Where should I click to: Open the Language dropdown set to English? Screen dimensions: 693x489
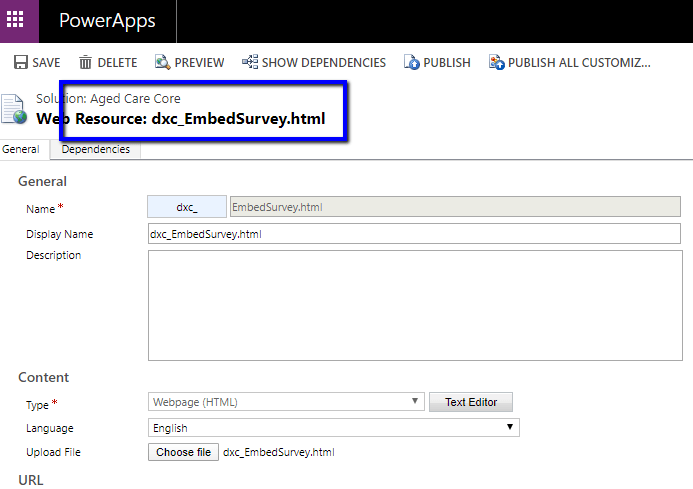point(333,427)
